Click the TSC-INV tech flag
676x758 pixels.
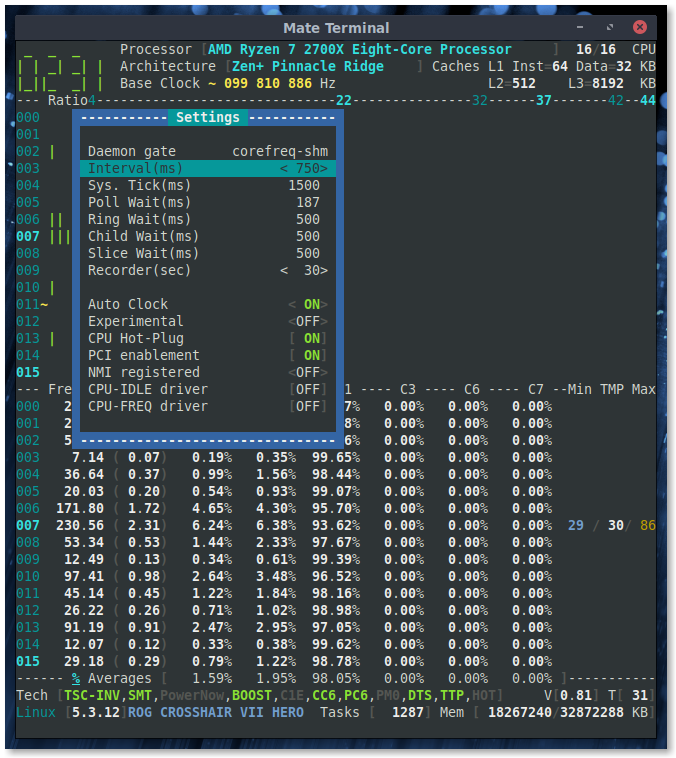(92, 695)
